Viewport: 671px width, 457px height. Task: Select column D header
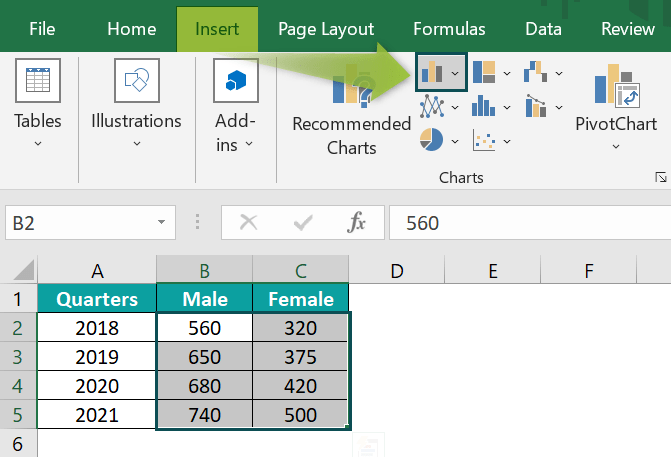(x=397, y=270)
